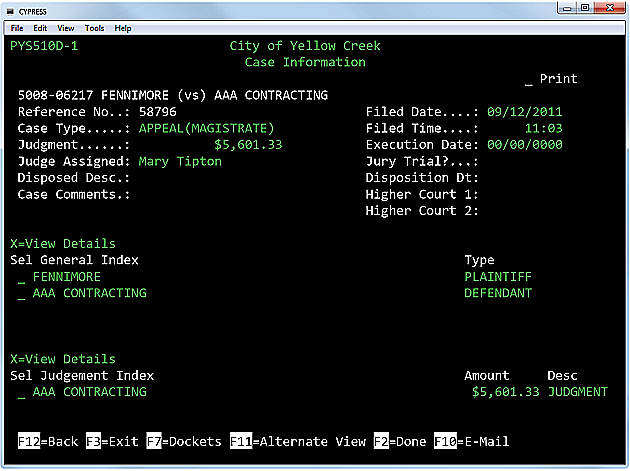Click the Disposition Dt label
Image resolution: width=630 pixels, height=471 pixels.
[422, 178]
